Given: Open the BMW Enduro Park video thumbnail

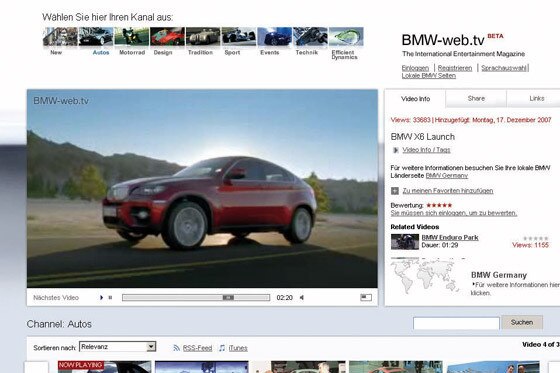Looking at the screenshot, I should click(x=405, y=242).
